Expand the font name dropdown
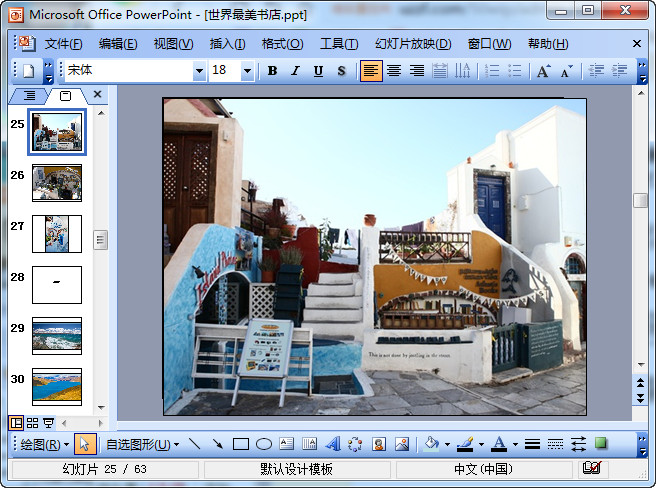Image resolution: width=656 pixels, height=488 pixels. tap(199, 71)
